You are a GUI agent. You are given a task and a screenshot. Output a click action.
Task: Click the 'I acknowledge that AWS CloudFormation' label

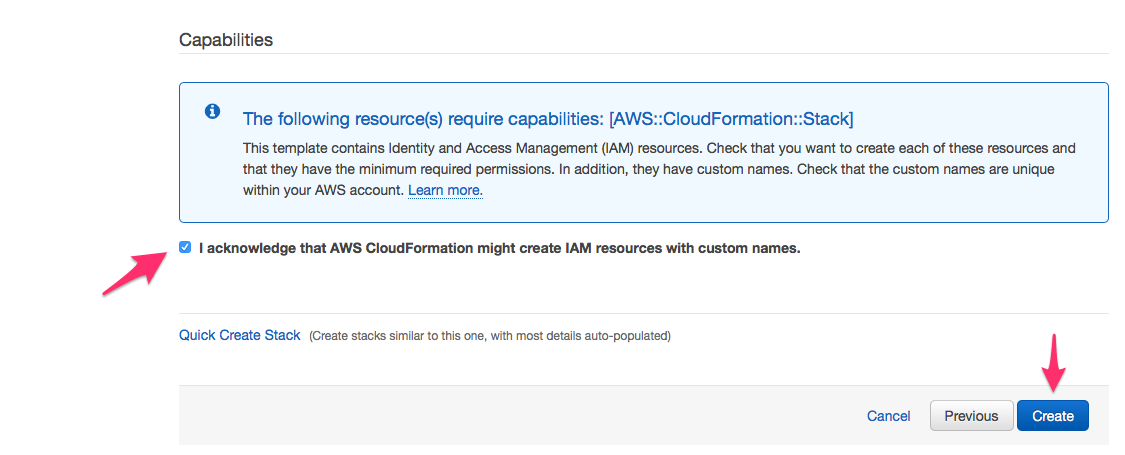click(x=499, y=248)
